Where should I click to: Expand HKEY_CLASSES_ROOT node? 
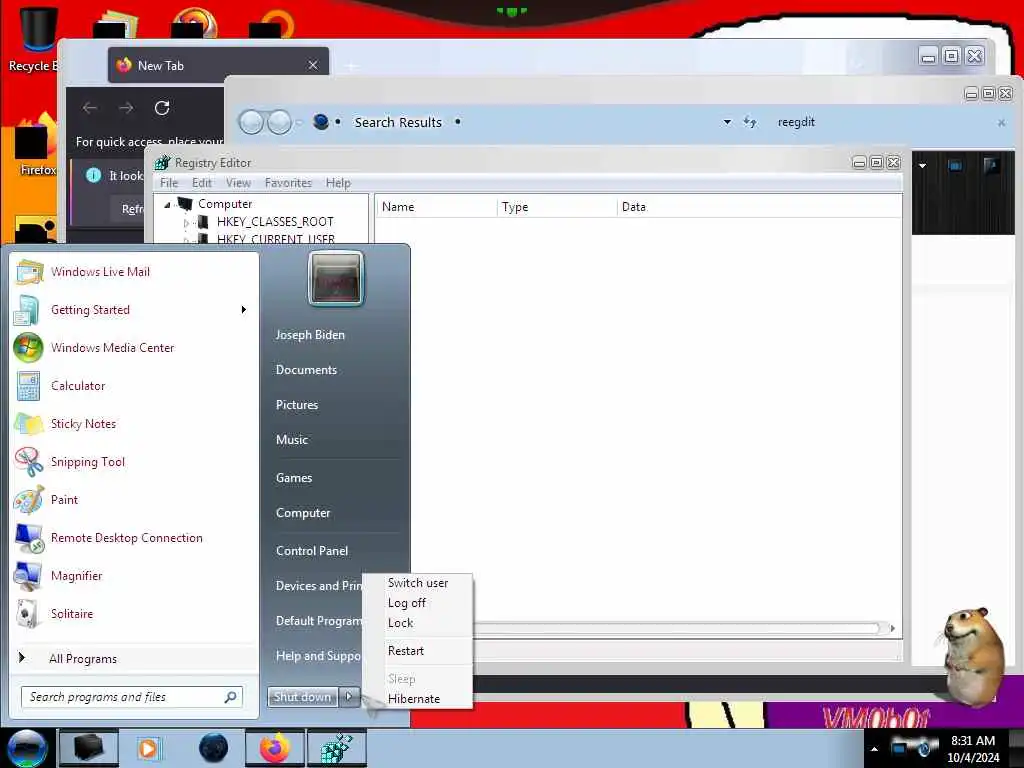[186, 223]
